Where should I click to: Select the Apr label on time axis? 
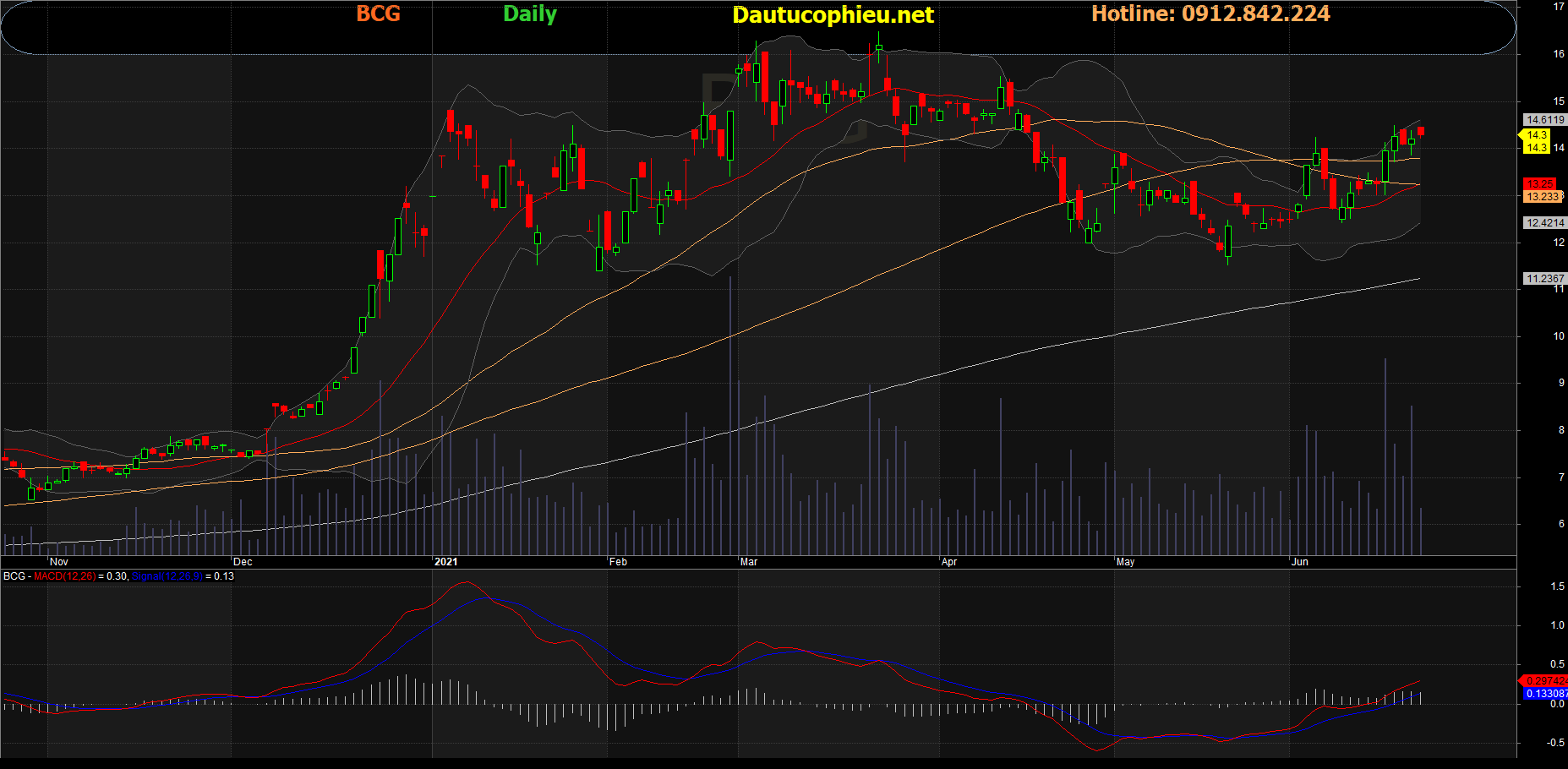pos(949,562)
